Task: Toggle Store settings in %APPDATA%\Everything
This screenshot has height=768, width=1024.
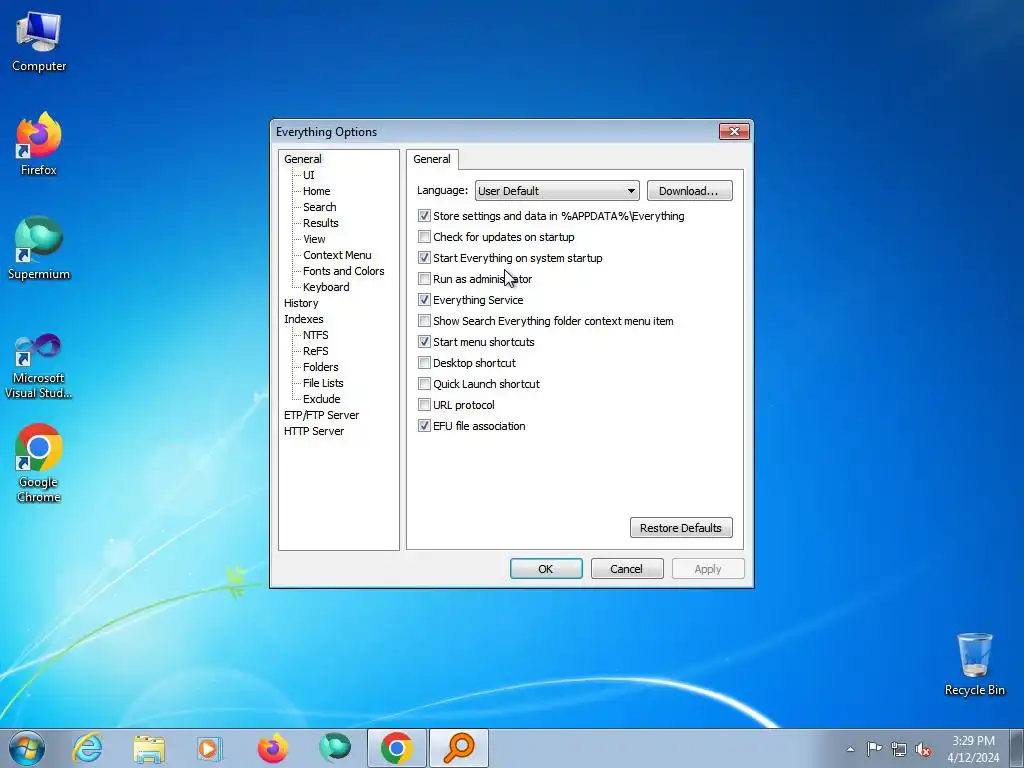Action: [424, 216]
